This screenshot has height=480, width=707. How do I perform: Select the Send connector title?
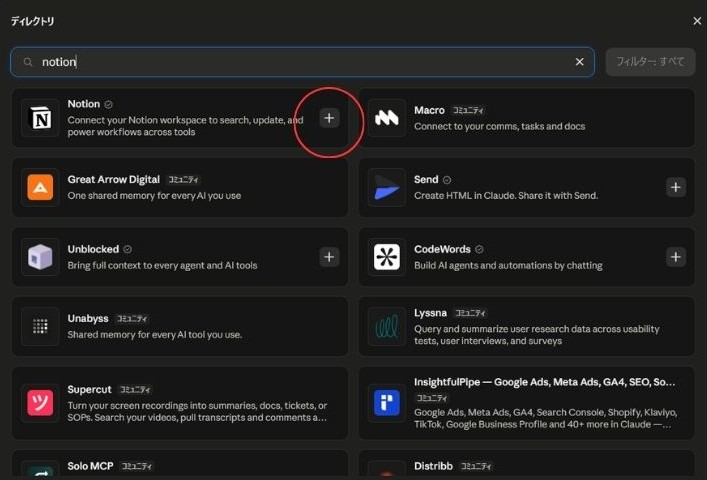pyautogui.click(x=426, y=179)
